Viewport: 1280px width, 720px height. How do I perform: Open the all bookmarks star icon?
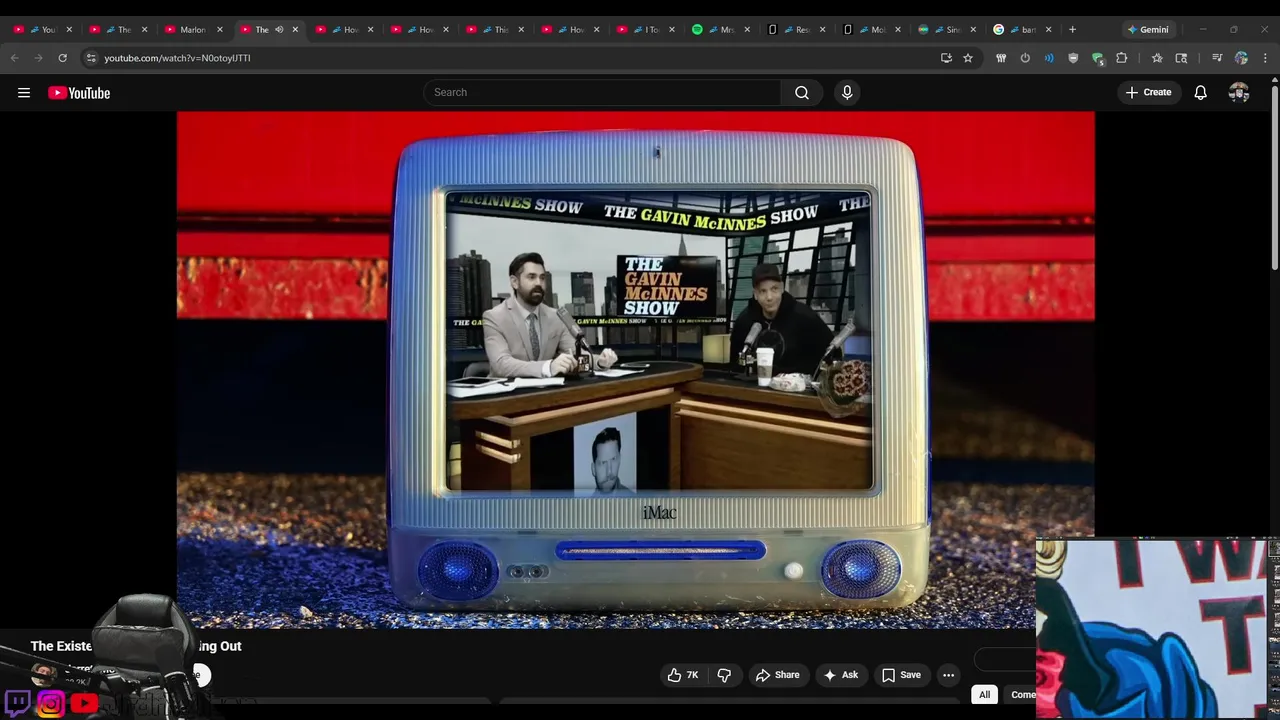[1157, 58]
